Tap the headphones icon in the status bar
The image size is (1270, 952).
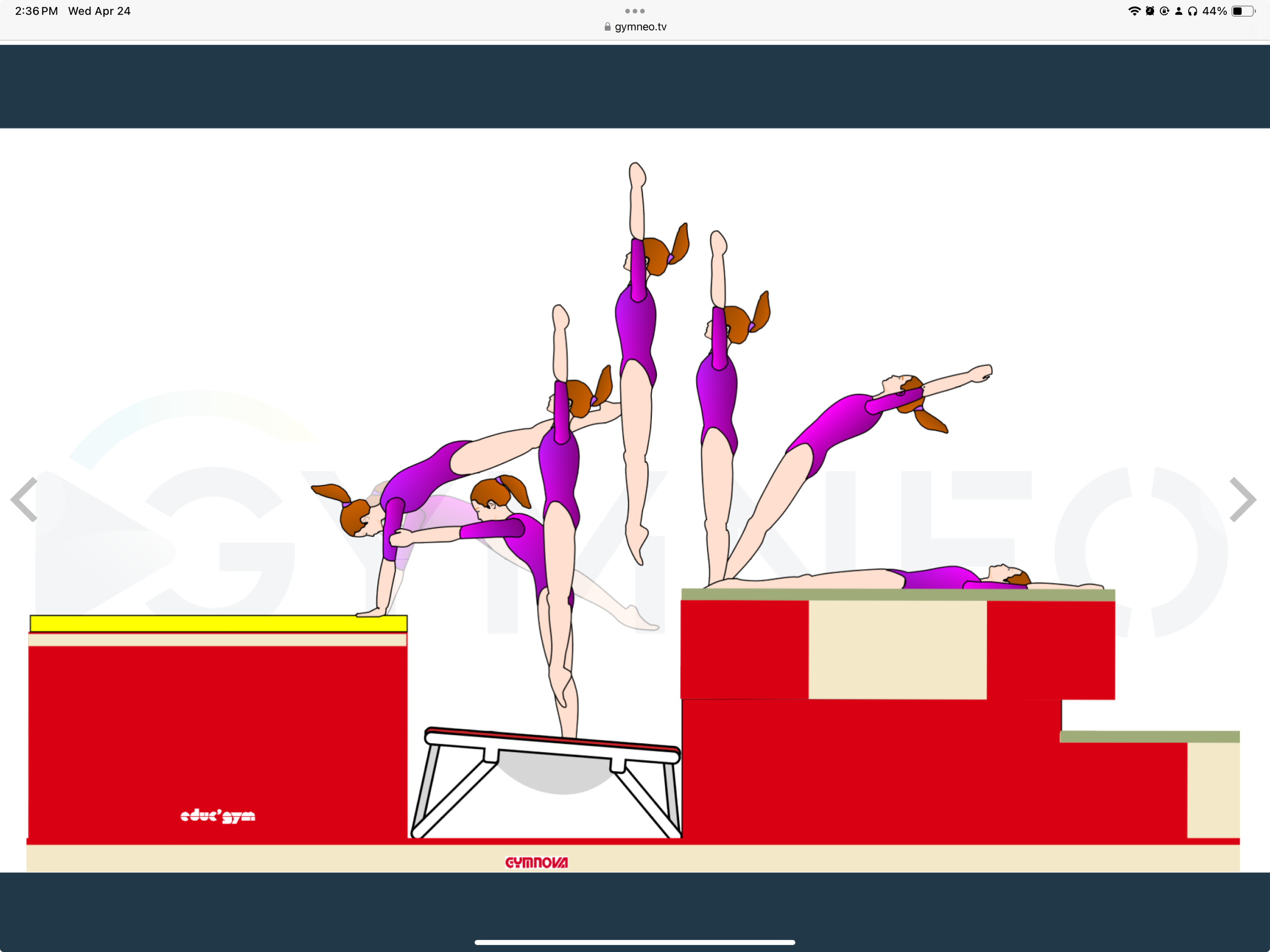(1194, 10)
